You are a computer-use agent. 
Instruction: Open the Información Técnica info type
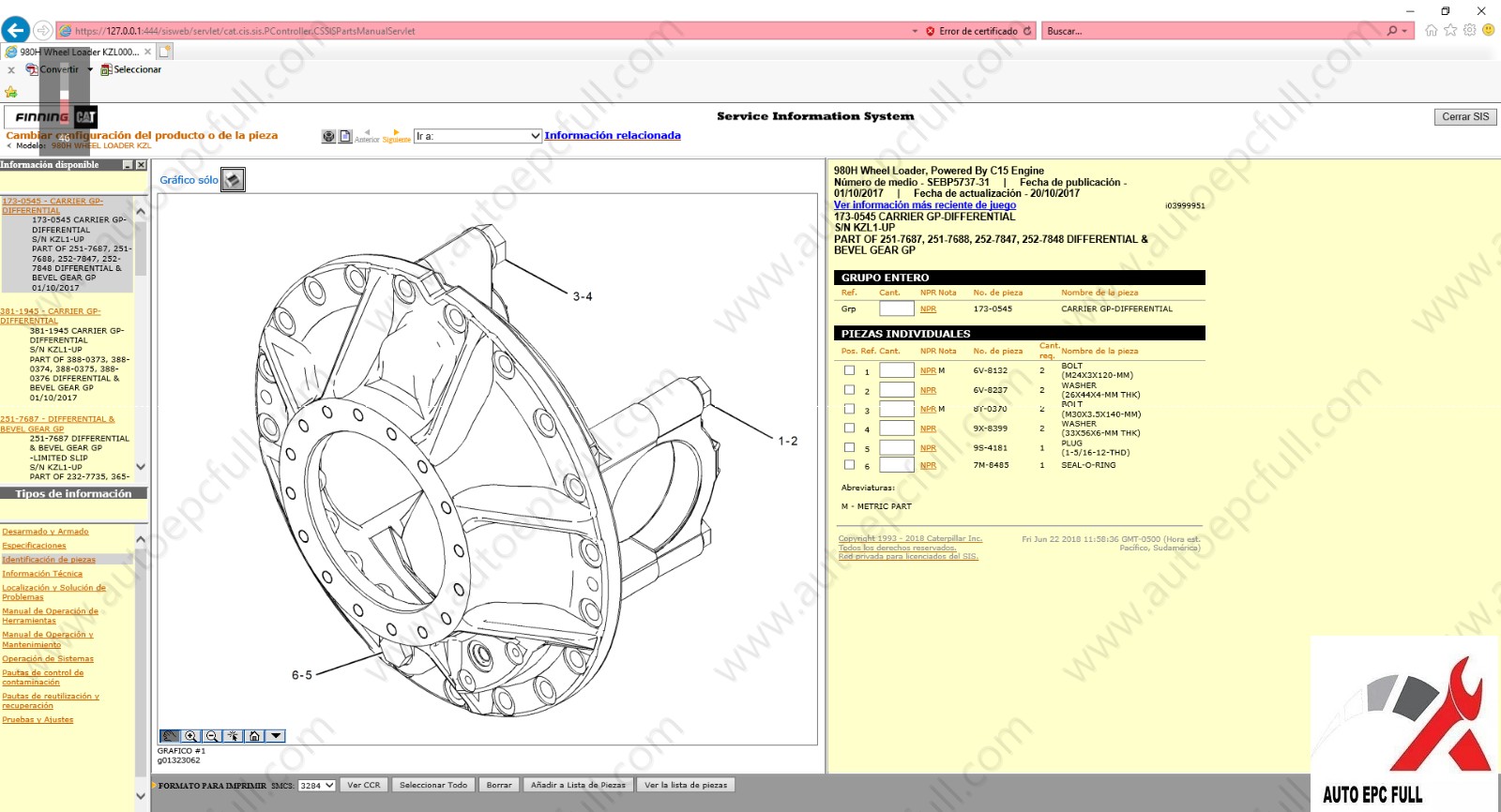click(x=42, y=574)
